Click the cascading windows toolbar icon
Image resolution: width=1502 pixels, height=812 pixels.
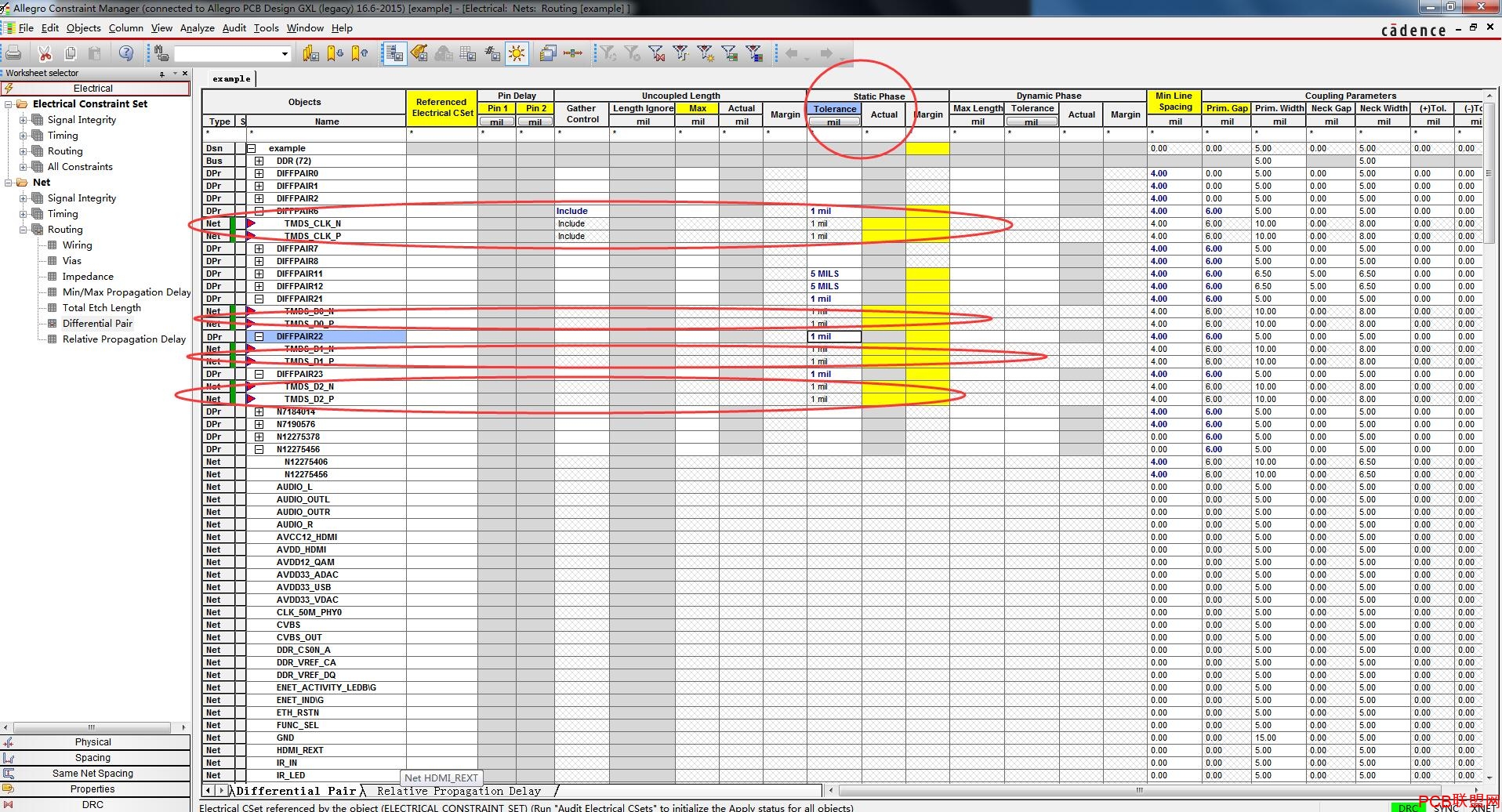(x=548, y=53)
